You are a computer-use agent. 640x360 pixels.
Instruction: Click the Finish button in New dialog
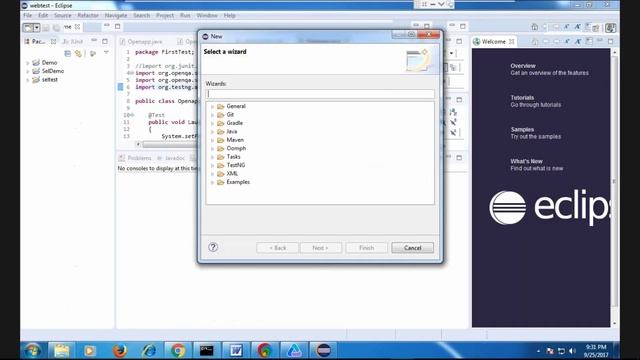[366, 248]
